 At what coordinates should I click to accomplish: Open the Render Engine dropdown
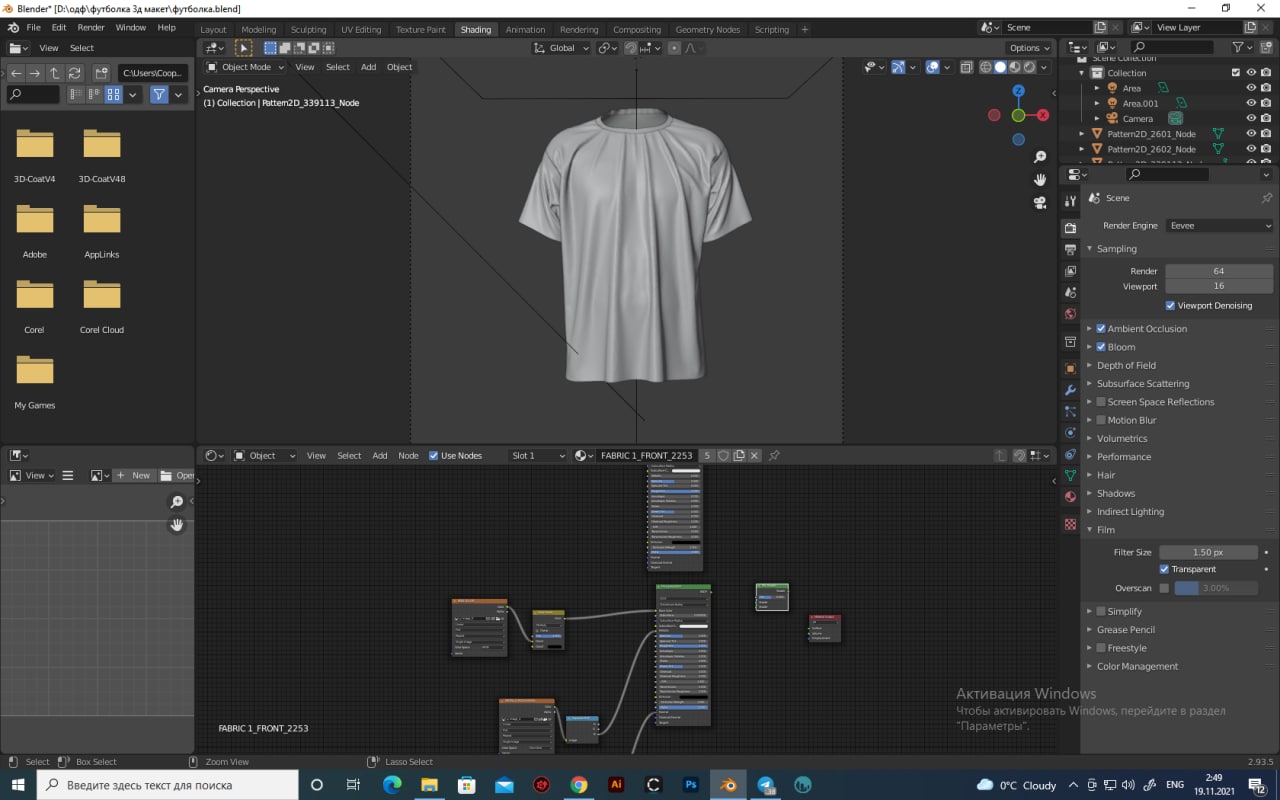point(1220,225)
